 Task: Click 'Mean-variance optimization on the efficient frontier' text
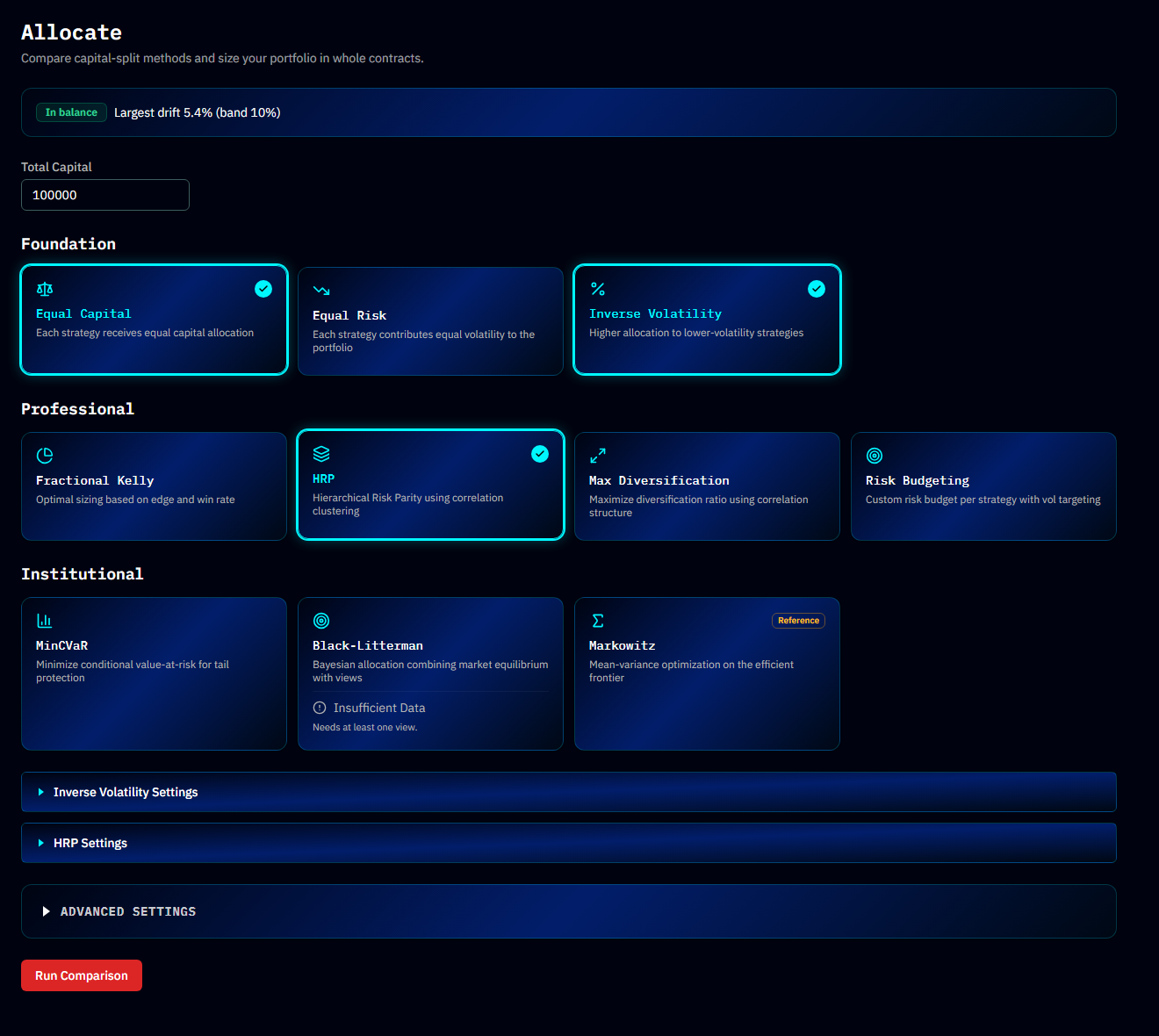click(692, 671)
